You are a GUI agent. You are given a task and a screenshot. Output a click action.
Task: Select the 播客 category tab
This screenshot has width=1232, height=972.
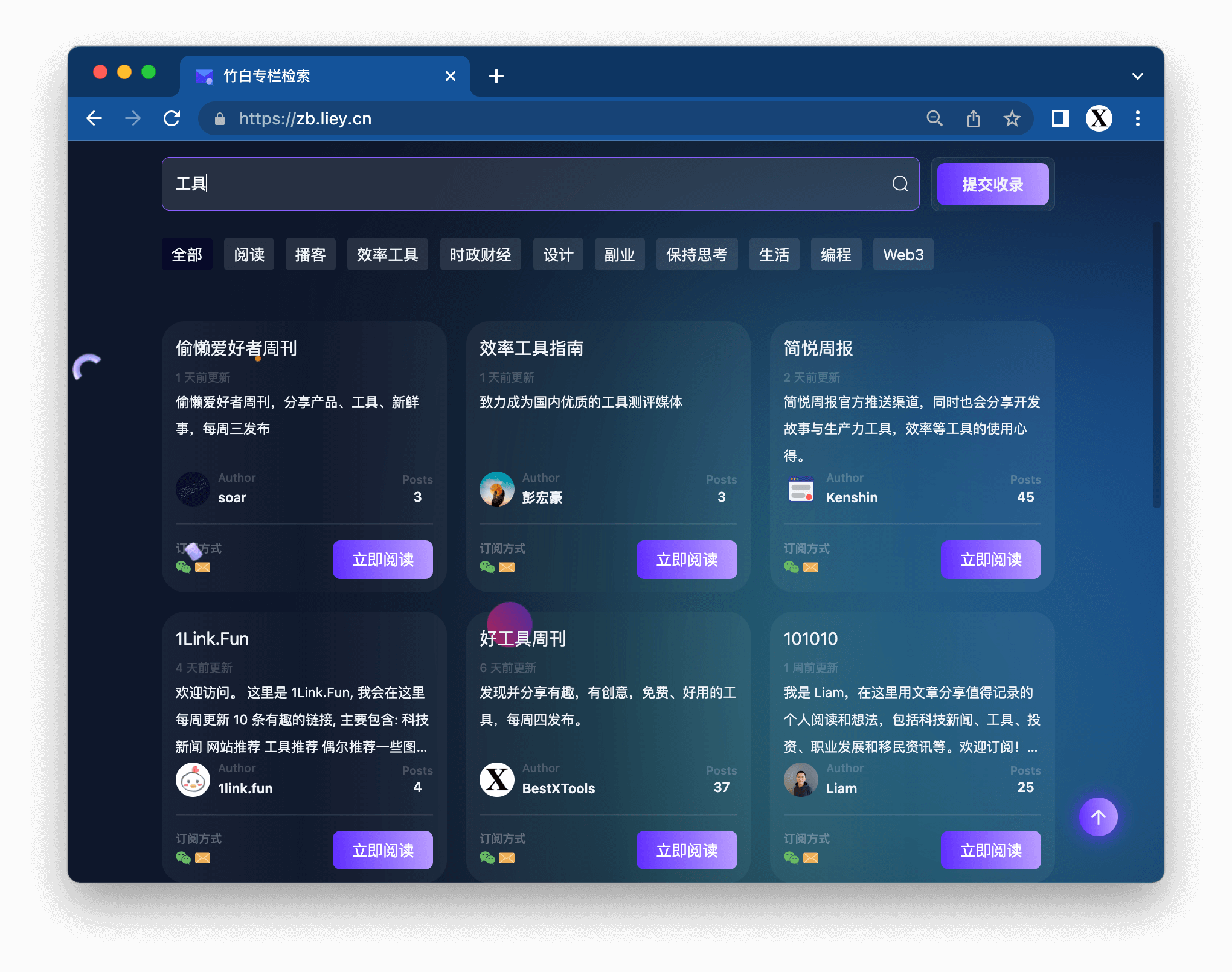[310, 255]
